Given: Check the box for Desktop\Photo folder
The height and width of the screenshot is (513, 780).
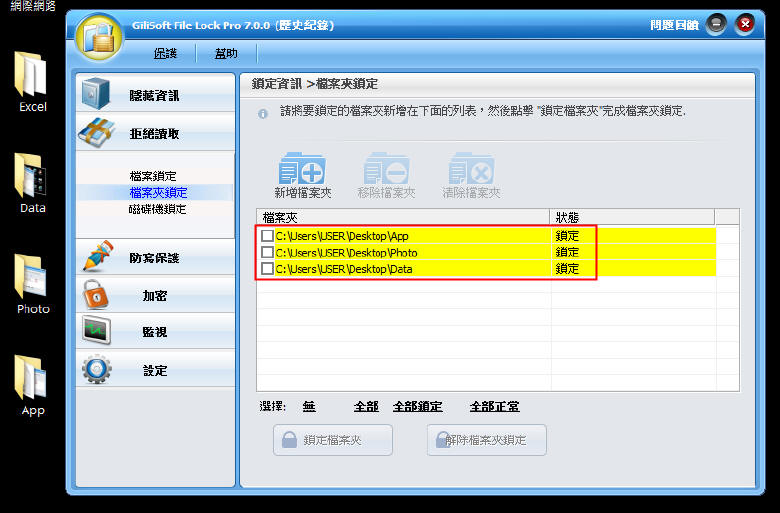Looking at the screenshot, I should coord(267,253).
